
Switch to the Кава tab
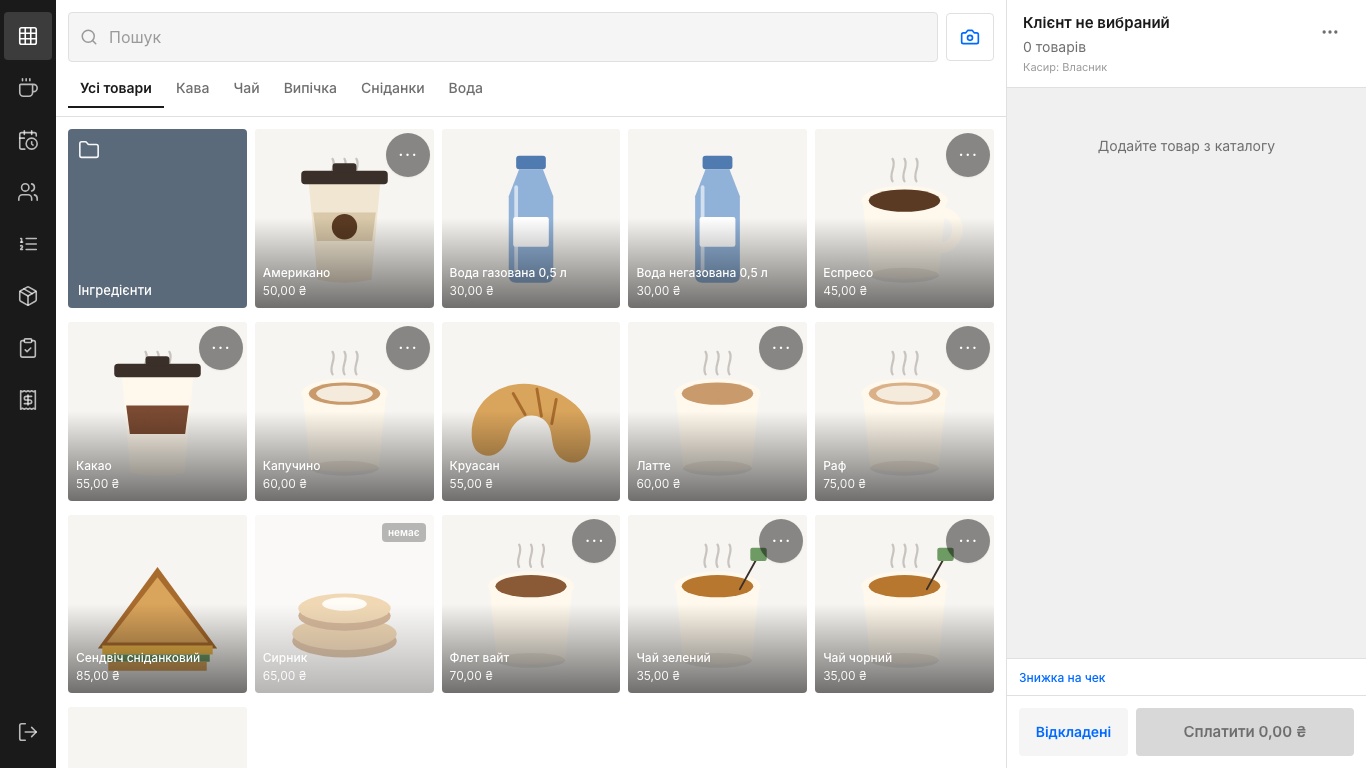[x=193, y=88]
